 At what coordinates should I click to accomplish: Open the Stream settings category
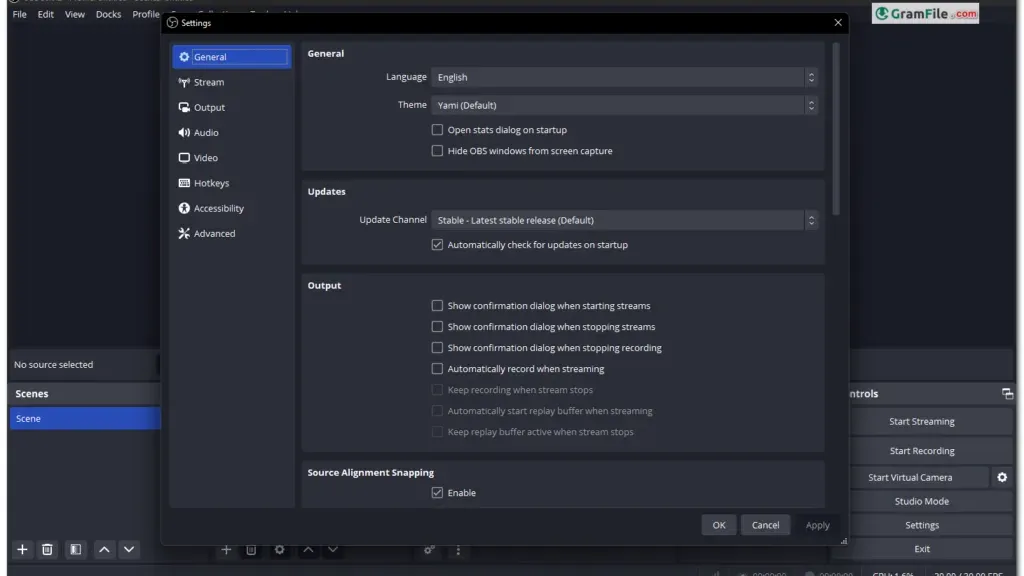[232, 82]
